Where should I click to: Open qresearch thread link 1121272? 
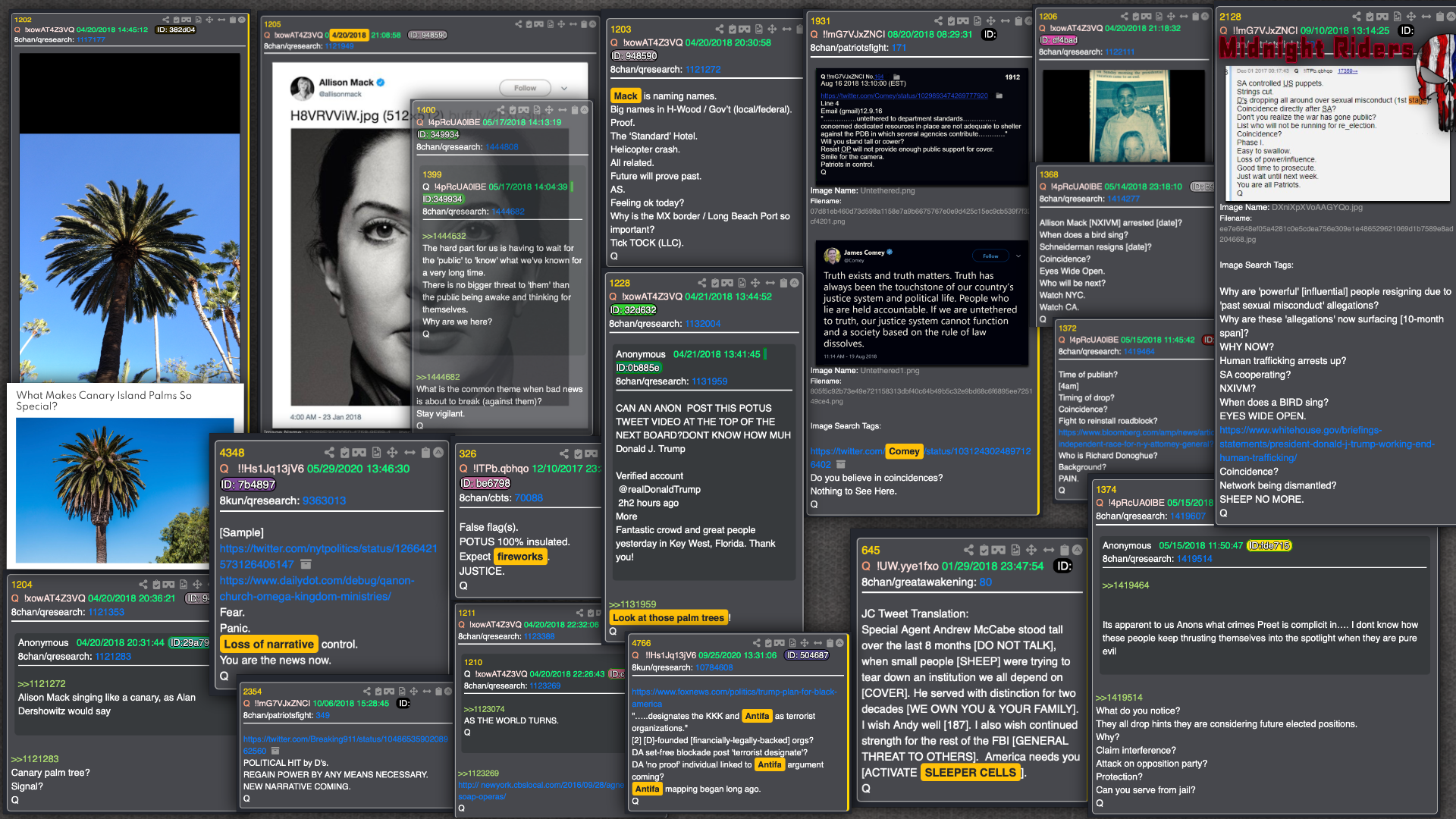(x=703, y=69)
